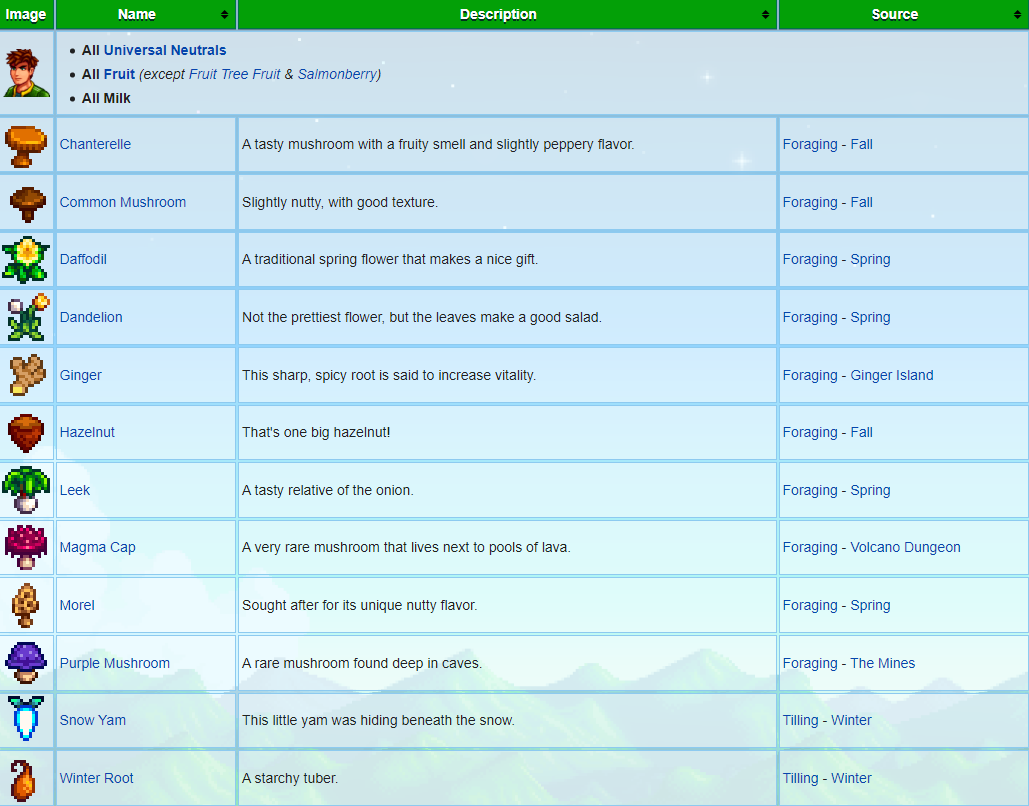Click the Daffodil flower icon
This screenshot has width=1029, height=806.
coord(26,260)
